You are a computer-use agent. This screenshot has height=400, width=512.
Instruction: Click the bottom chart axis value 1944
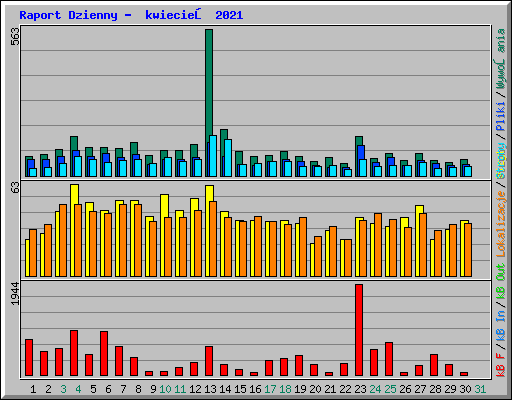(15, 293)
